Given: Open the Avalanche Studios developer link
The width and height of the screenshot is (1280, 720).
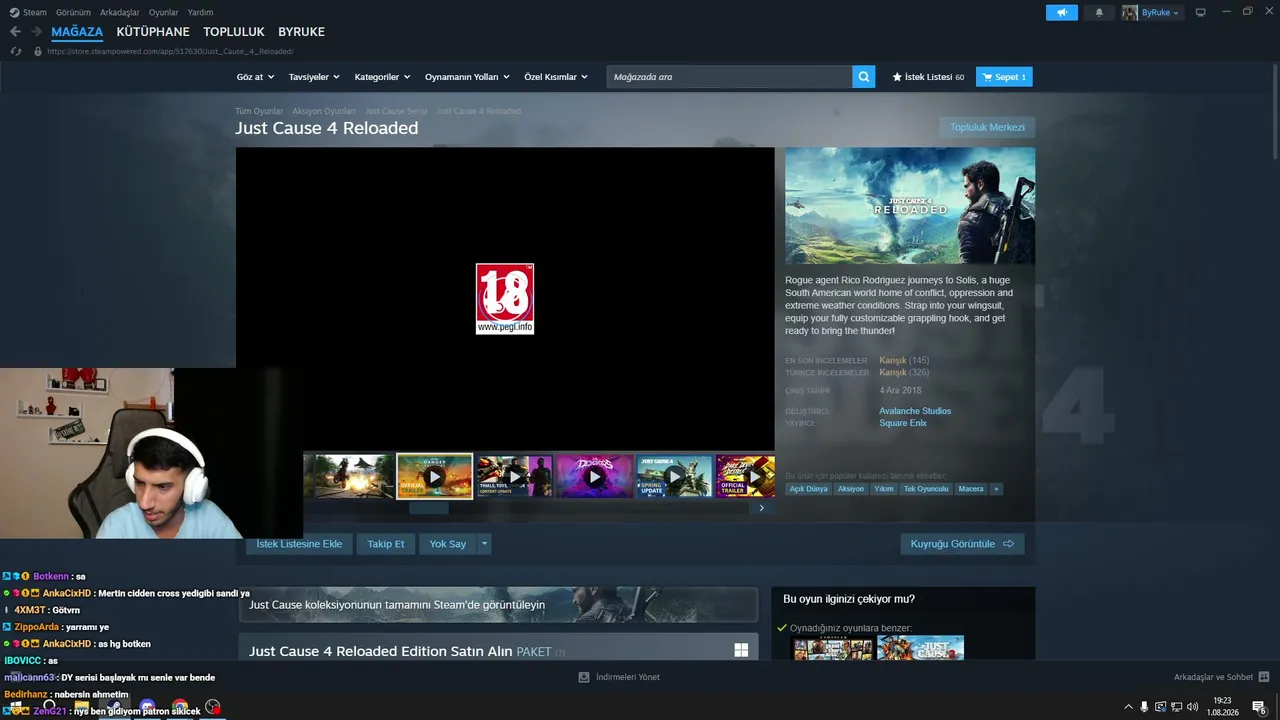Looking at the screenshot, I should (x=915, y=411).
